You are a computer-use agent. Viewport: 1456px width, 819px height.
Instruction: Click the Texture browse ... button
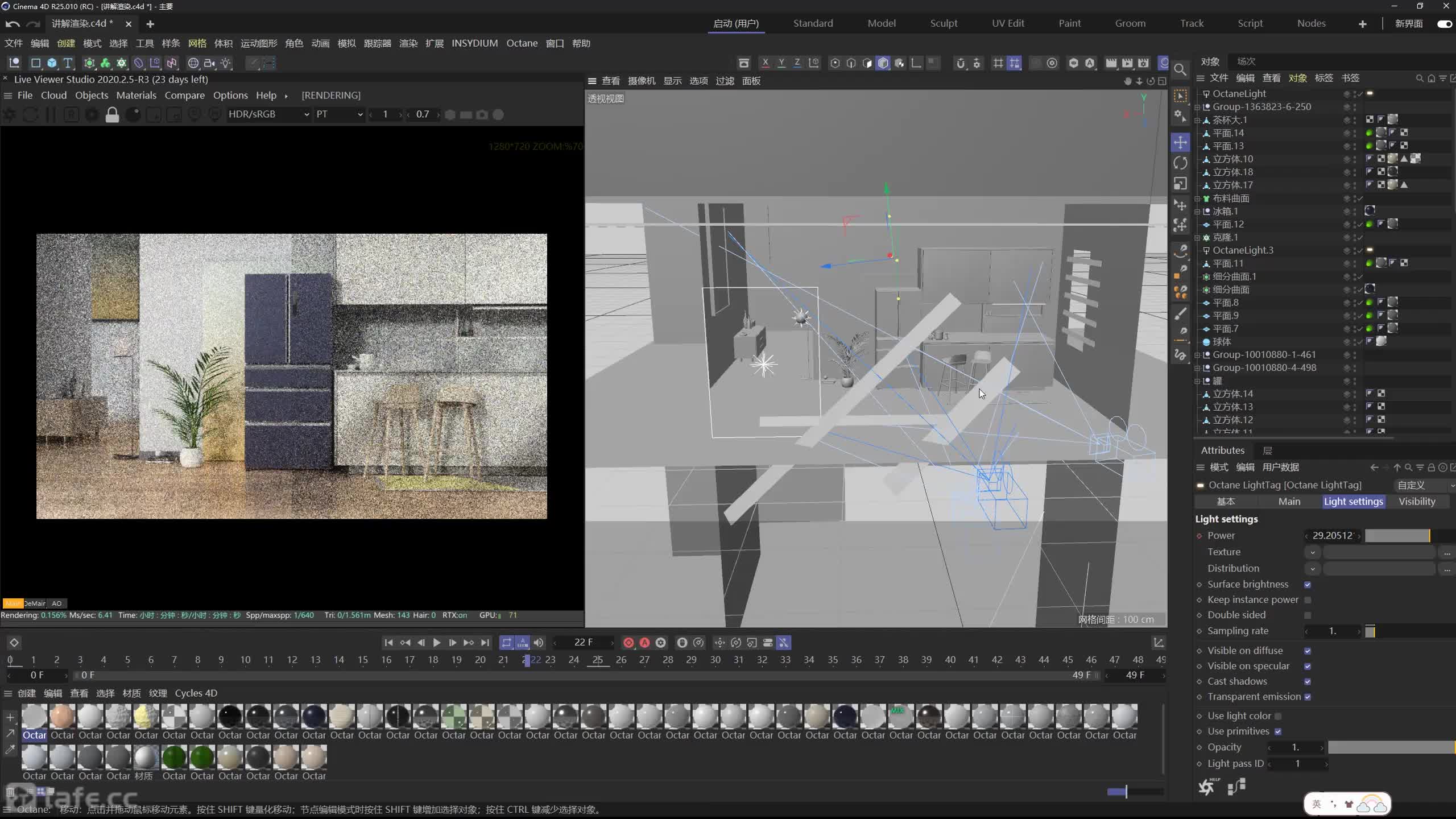click(1447, 552)
